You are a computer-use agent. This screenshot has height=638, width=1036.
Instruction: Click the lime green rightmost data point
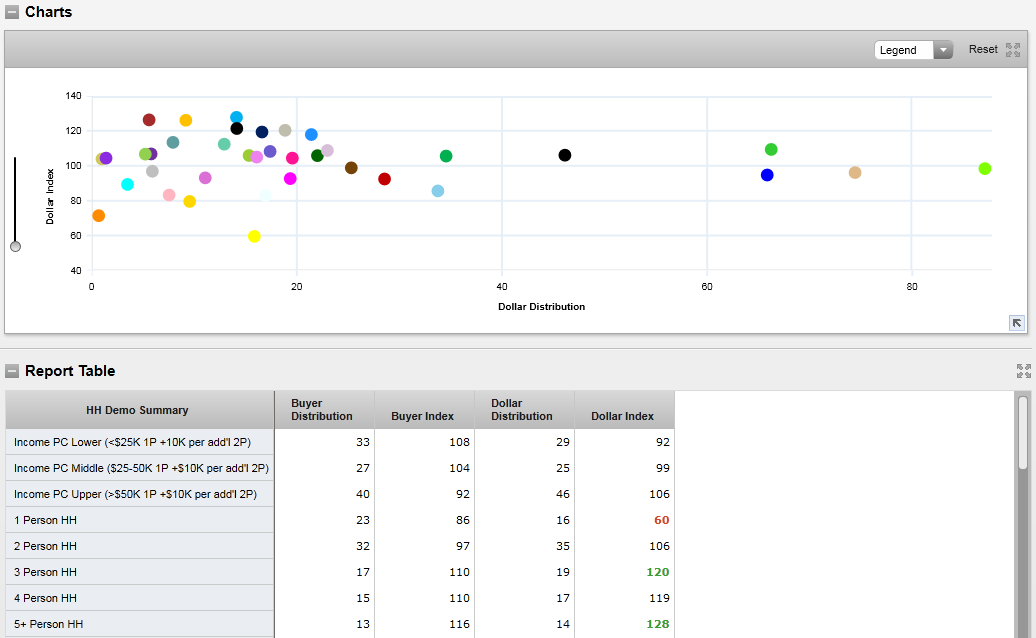click(985, 169)
